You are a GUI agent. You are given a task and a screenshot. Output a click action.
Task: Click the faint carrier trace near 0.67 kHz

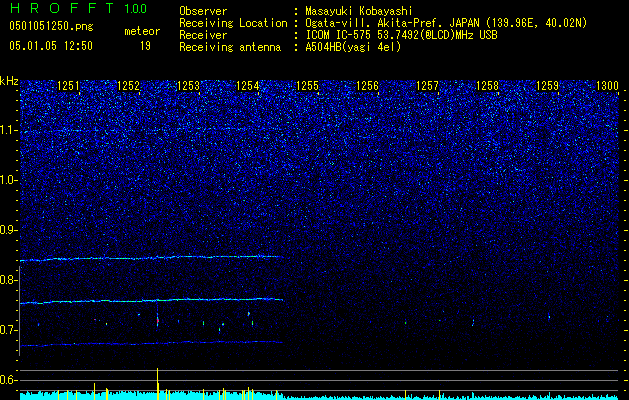[152, 343]
